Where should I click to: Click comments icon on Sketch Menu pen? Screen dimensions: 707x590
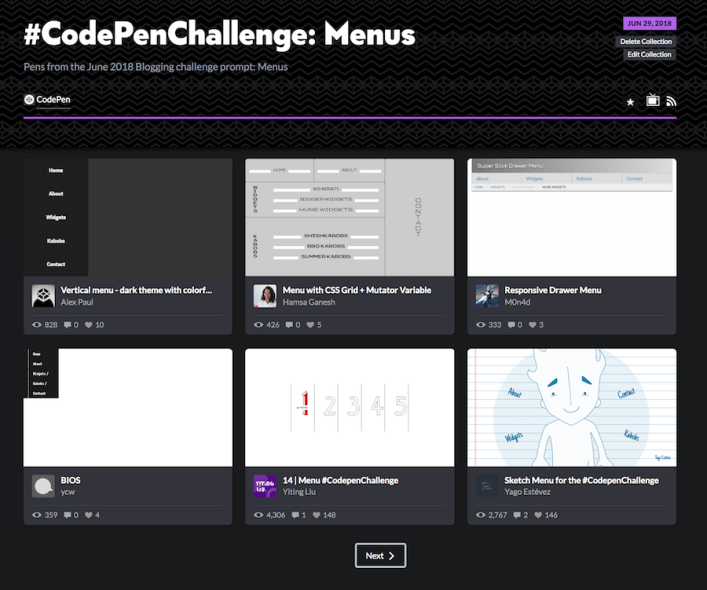tap(517, 515)
